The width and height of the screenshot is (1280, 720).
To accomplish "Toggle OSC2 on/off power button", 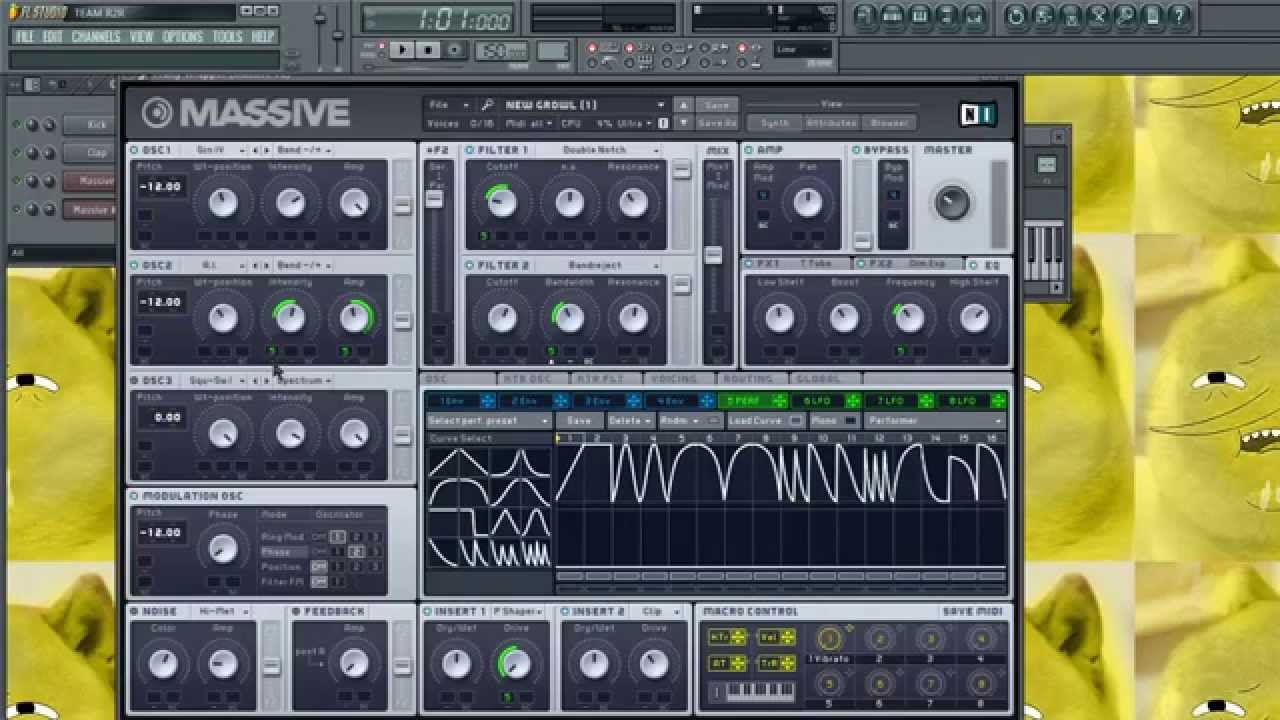I will click(x=134, y=265).
